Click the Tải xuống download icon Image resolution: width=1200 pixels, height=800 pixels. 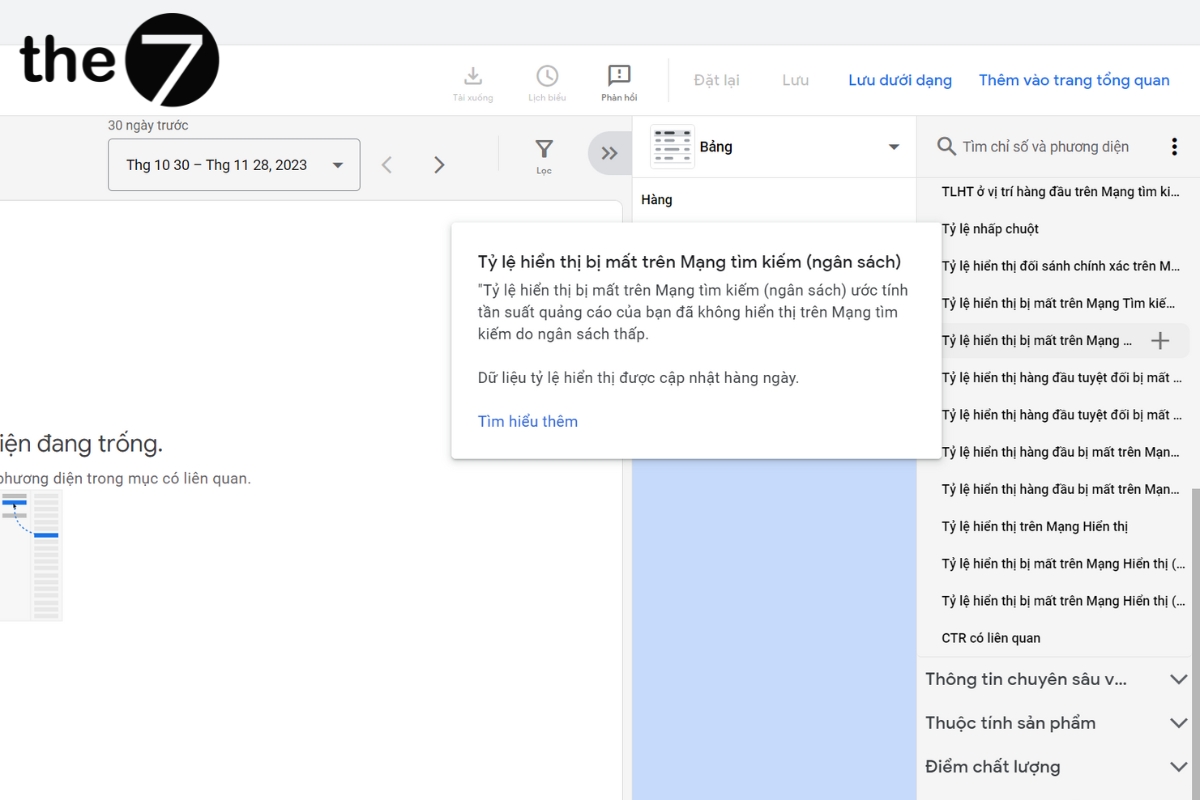tap(473, 77)
